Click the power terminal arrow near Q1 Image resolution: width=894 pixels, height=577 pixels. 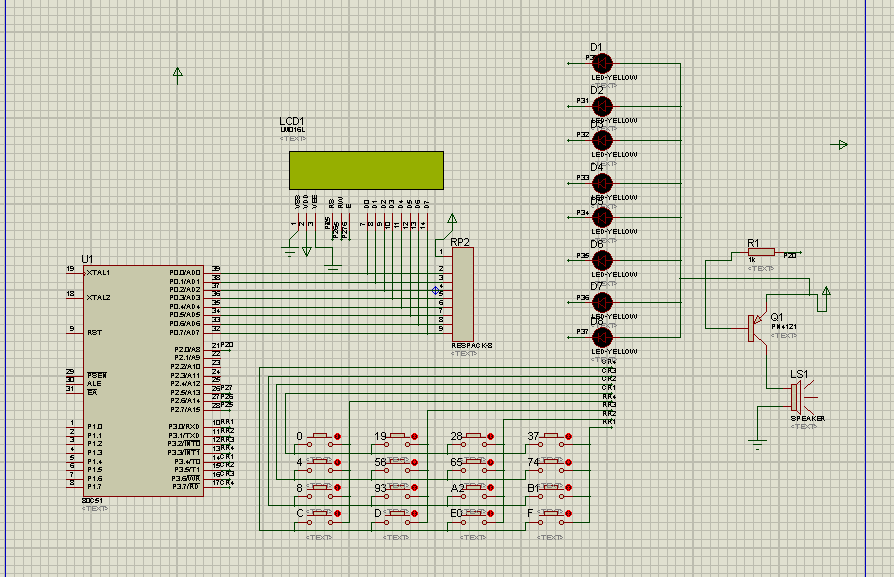coord(825,292)
